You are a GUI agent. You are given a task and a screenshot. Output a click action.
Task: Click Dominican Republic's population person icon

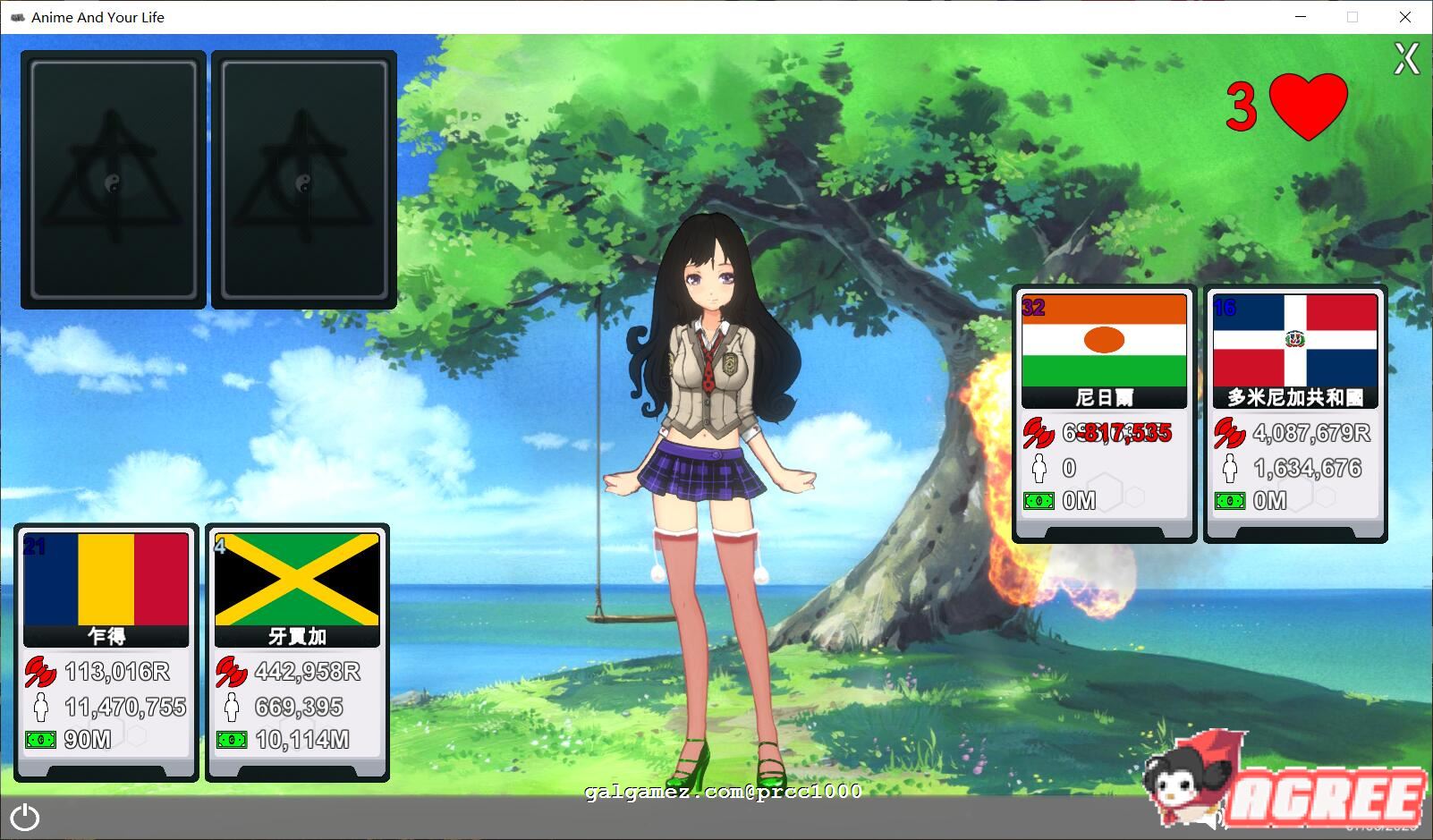coord(1230,468)
